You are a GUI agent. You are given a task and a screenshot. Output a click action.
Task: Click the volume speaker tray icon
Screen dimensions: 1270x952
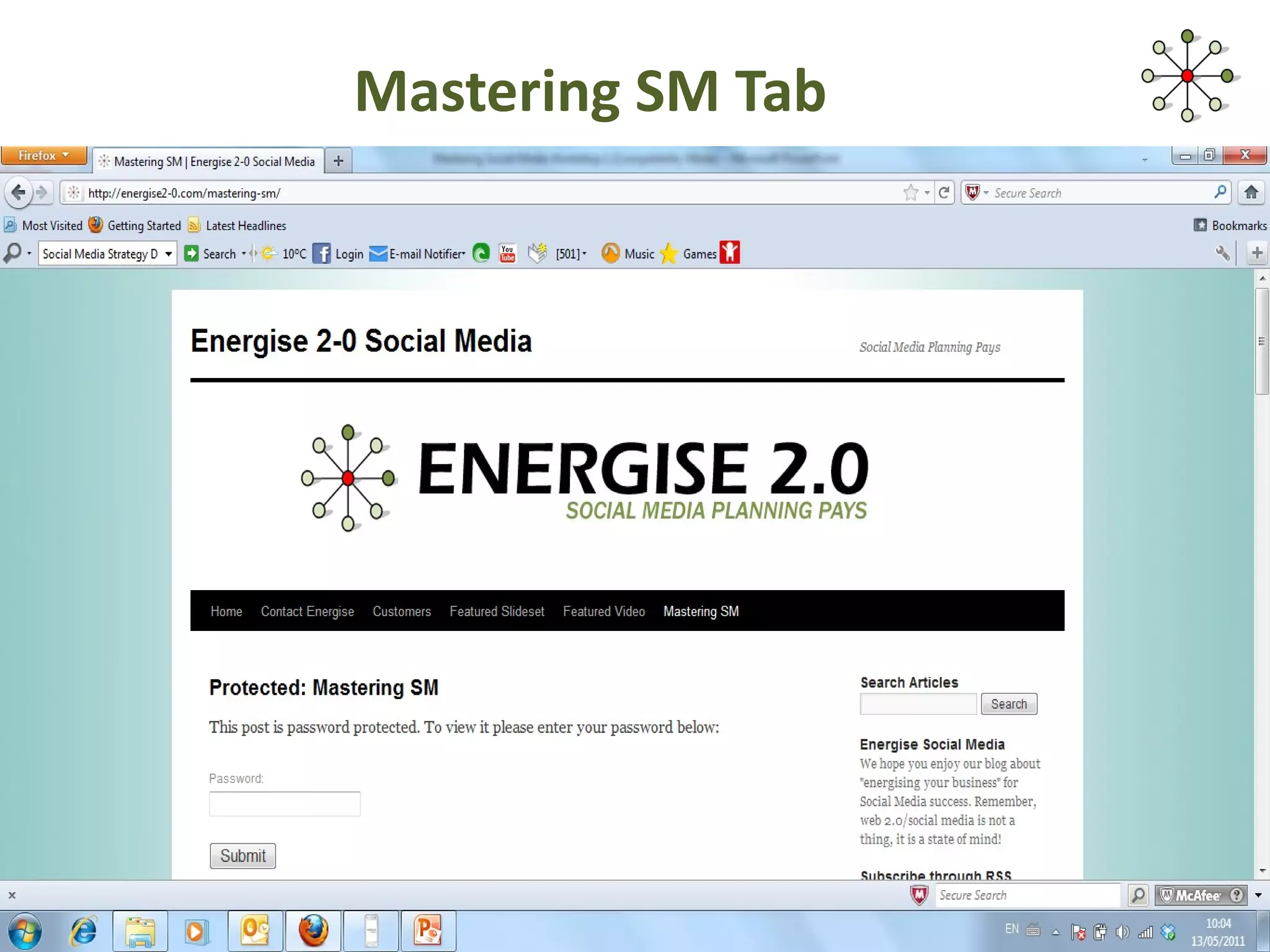pyautogui.click(x=1122, y=932)
